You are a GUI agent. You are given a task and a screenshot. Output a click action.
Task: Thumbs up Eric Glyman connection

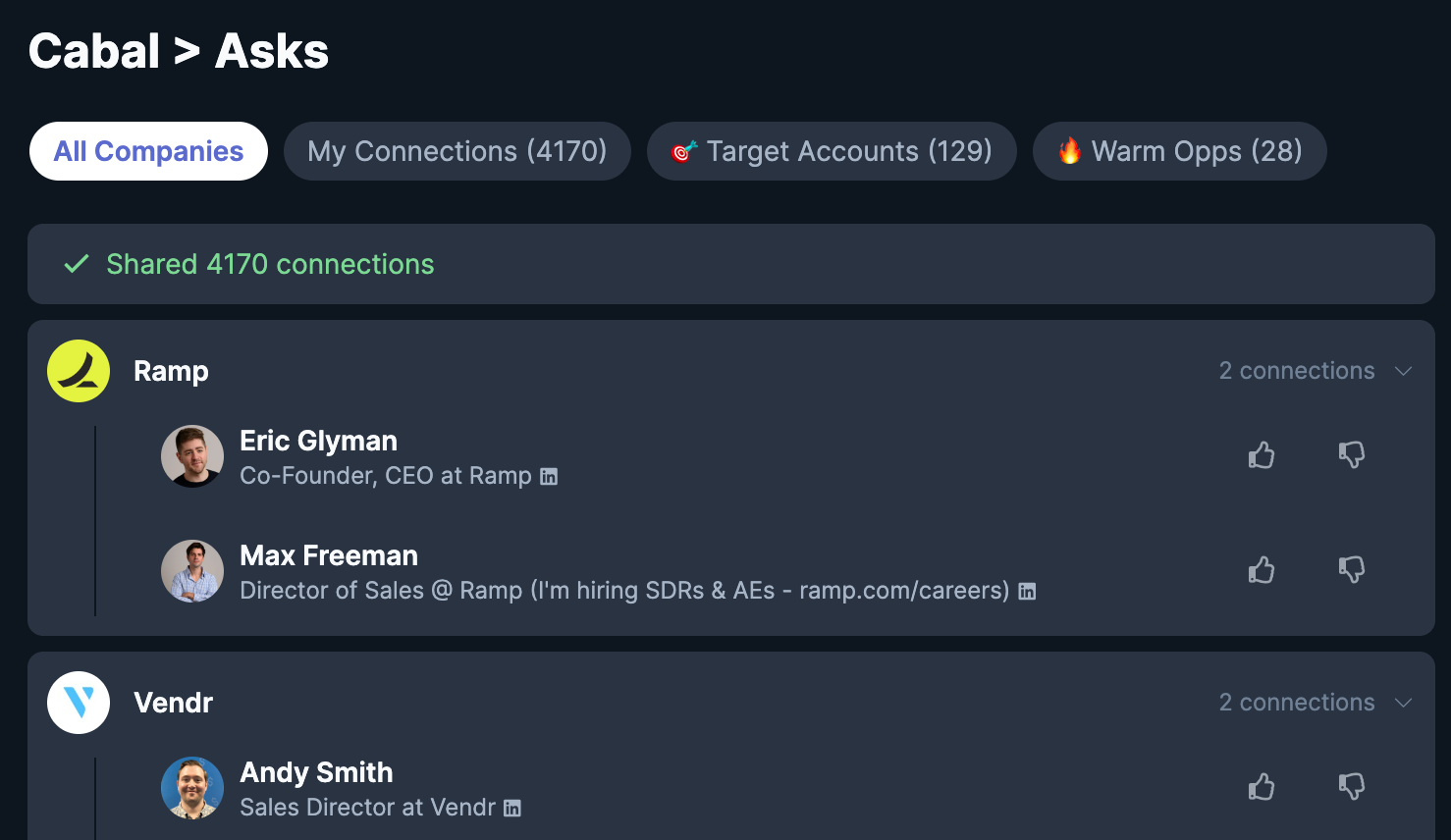point(1262,454)
